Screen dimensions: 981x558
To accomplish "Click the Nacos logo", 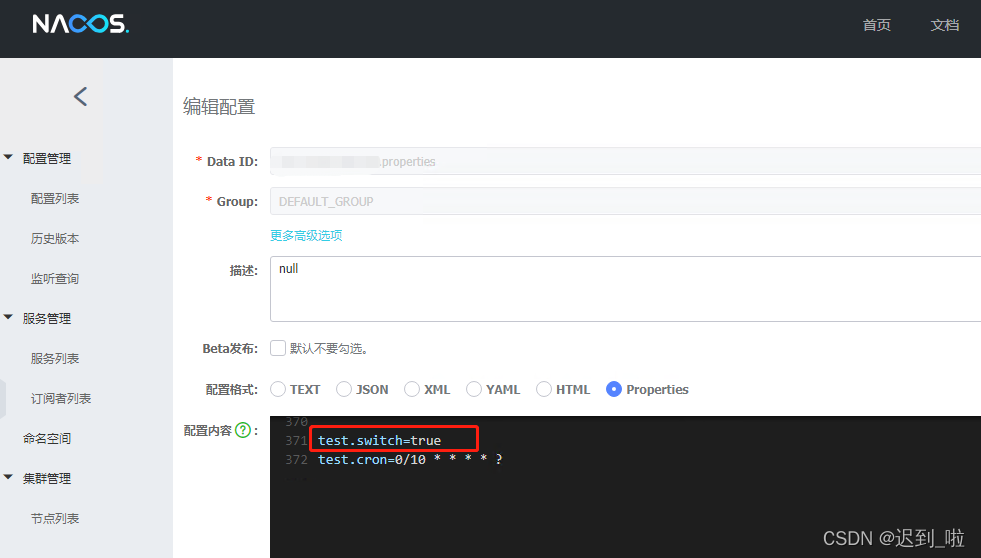I will point(81,24).
